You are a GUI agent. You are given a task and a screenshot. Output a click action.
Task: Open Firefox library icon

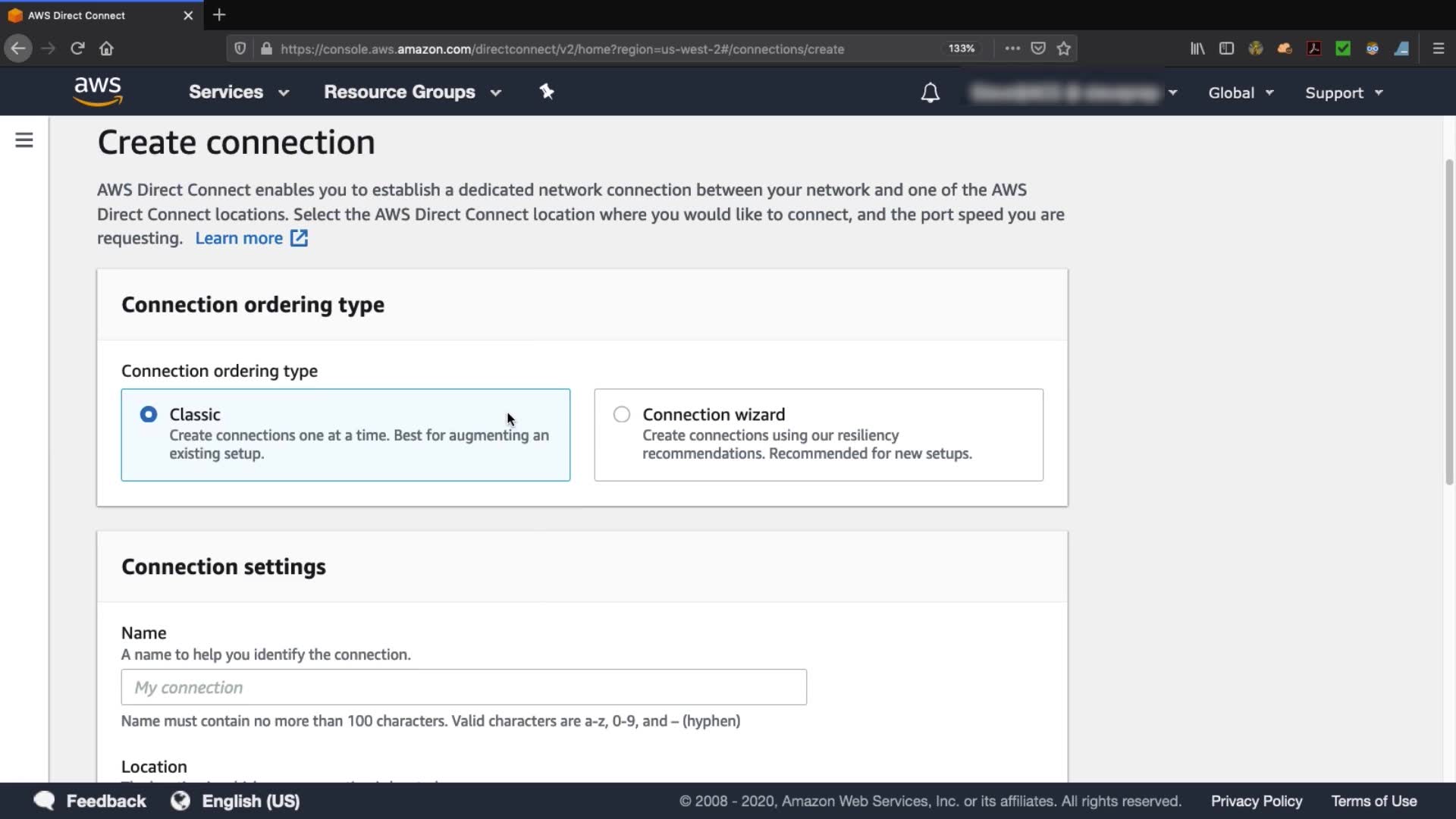coord(1197,49)
